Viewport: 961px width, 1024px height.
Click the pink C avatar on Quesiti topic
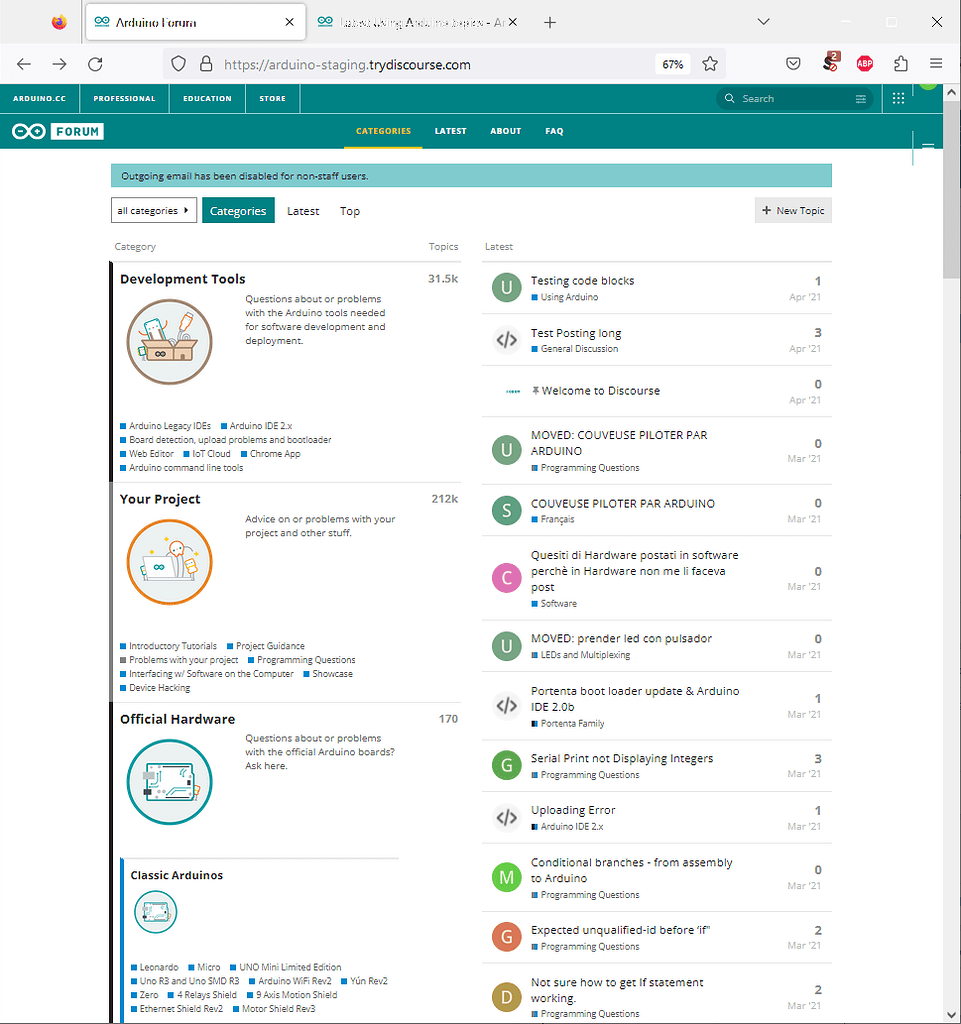pyautogui.click(x=507, y=578)
